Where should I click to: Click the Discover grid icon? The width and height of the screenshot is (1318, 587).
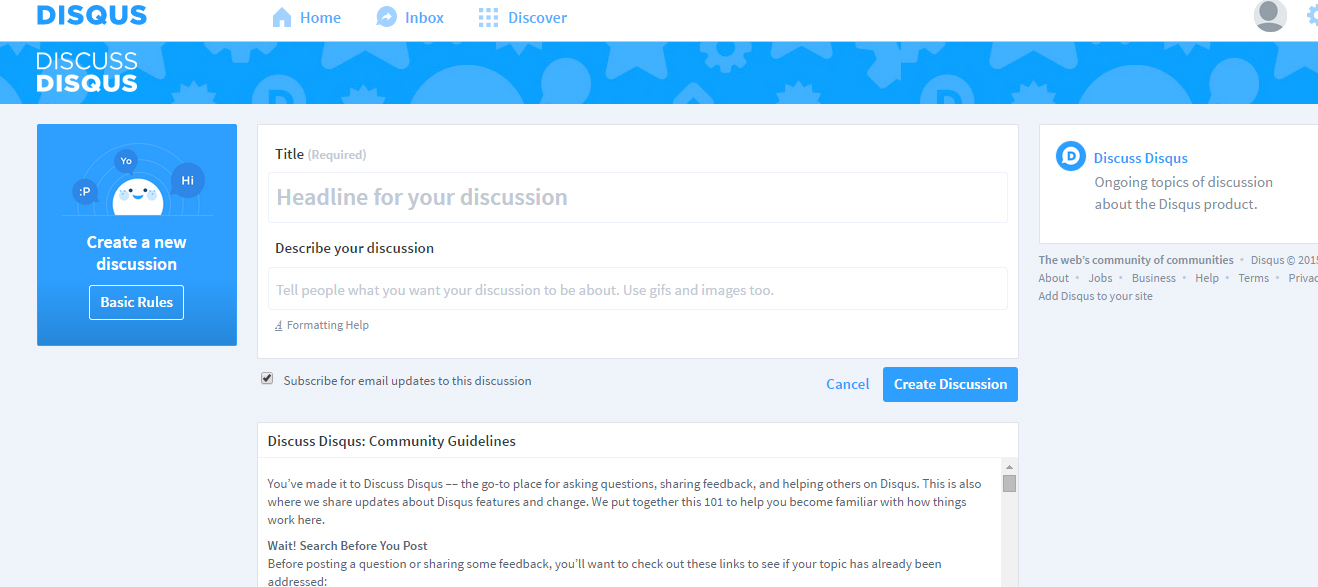tap(488, 17)
